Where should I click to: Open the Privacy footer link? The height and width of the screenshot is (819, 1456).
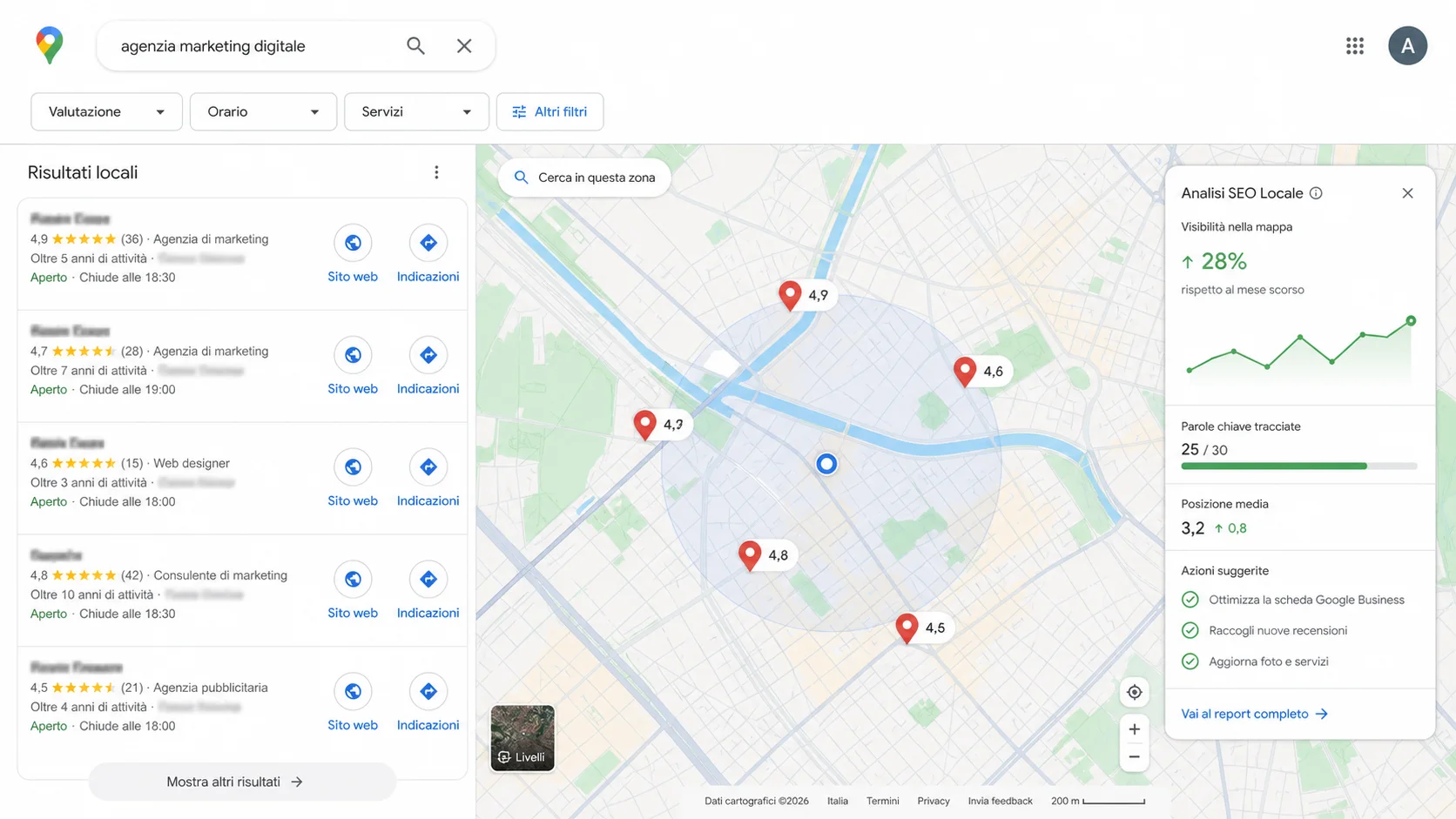(933, 801)
